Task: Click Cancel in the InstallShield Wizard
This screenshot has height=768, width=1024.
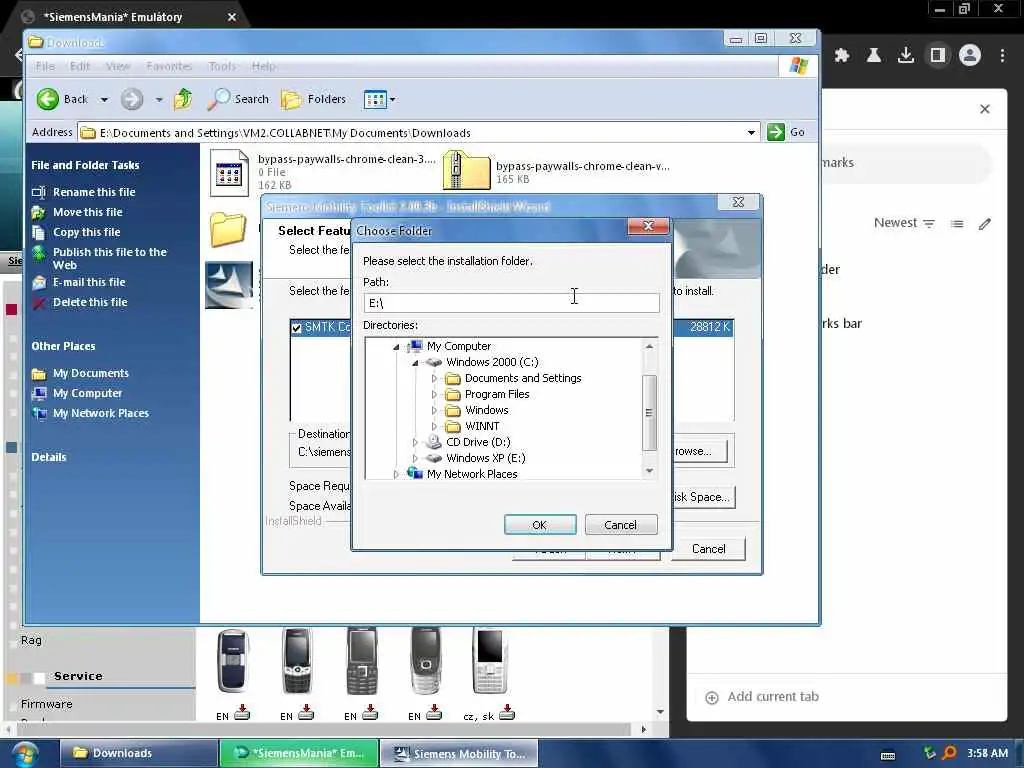Action: pos(708,549)
